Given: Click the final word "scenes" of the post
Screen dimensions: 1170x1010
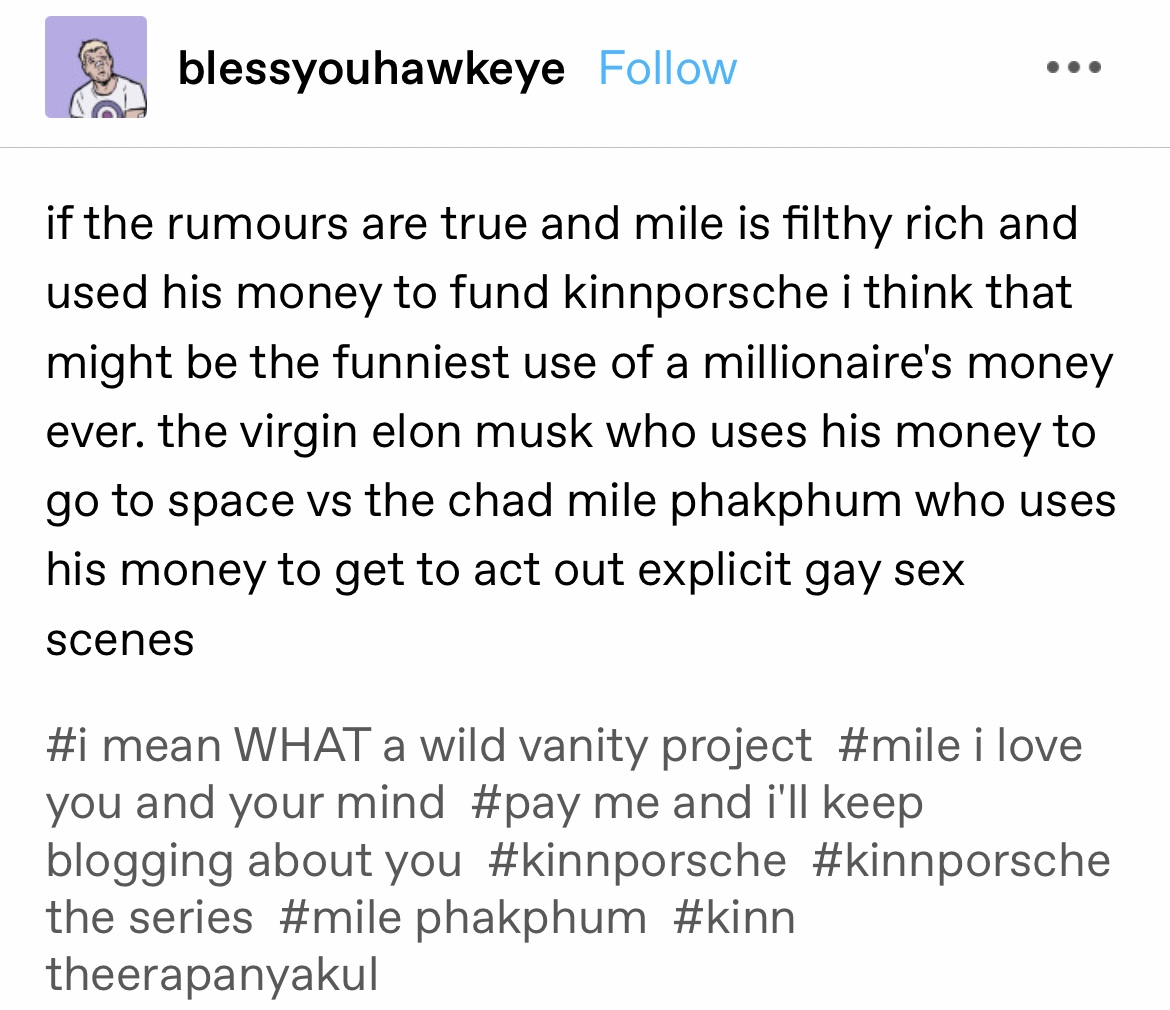Looking at the screenshot, I should coord(120,640).
